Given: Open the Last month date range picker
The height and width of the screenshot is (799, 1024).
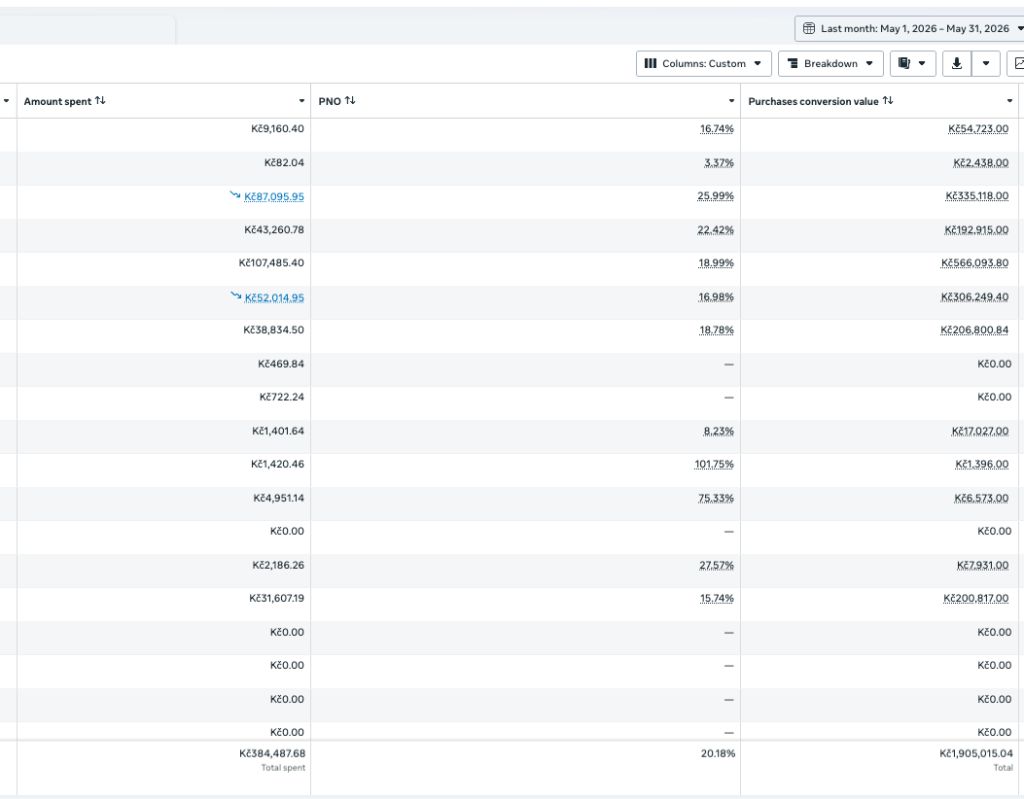Looking at the screenshot, I should (x=912, y=28).
